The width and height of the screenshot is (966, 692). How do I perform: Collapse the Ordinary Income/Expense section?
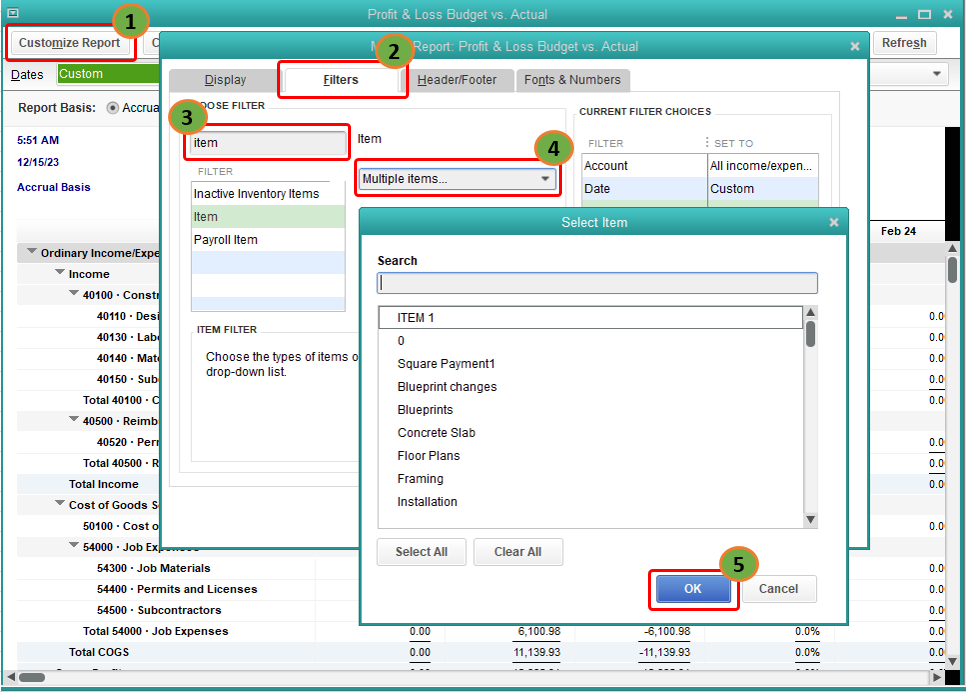point(31,251)
